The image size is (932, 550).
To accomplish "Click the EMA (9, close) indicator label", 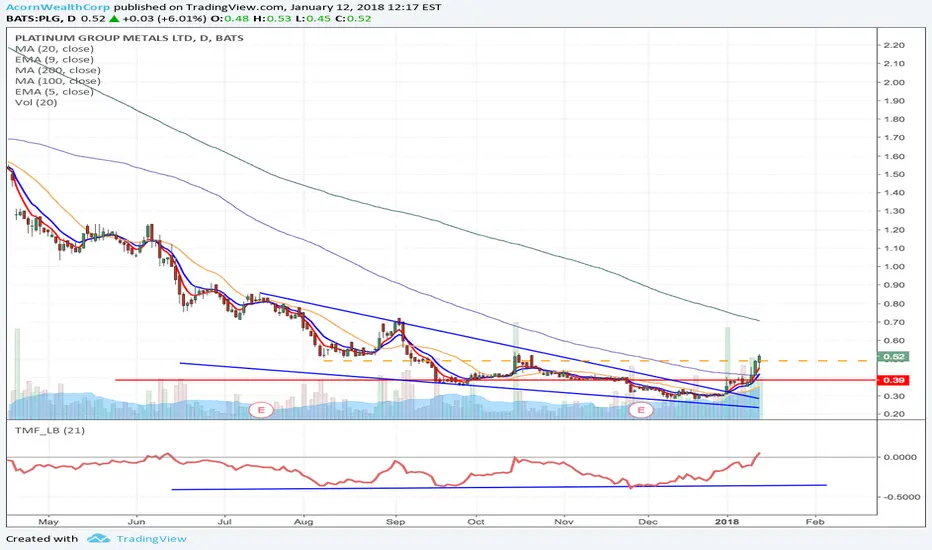I will [x=54, y=59].
